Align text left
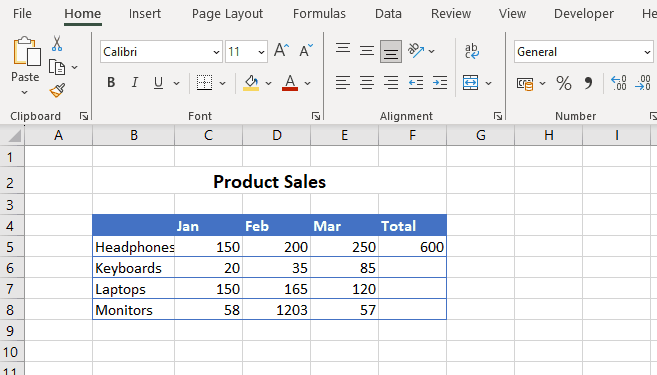The height and width of the screenshot is (375, 657). click(x=343, y=83)
